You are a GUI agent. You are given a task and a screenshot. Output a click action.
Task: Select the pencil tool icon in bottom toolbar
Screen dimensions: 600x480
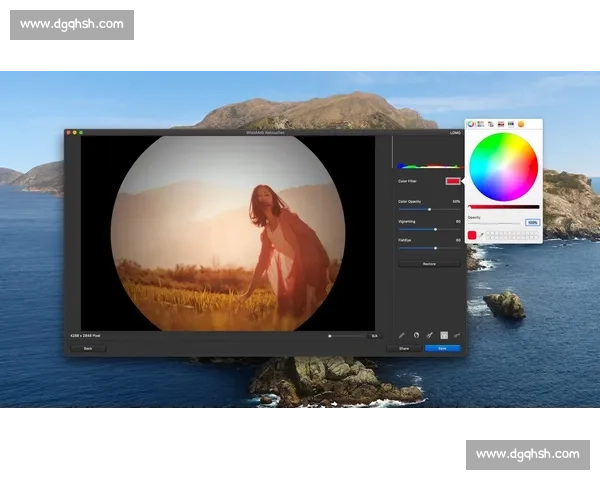point(401,335)
